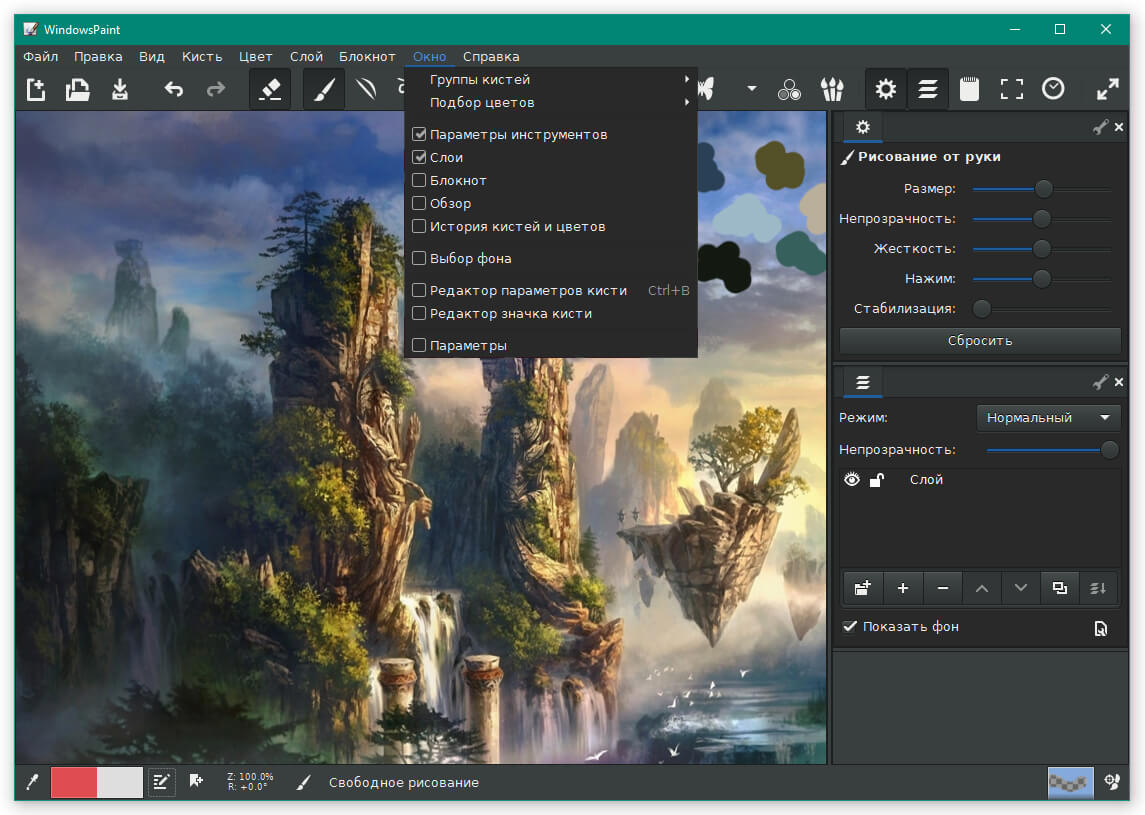Viewport: 1145px width, 815px height.
Task: Open the Слой menu in menu bar
Action: 306,56
